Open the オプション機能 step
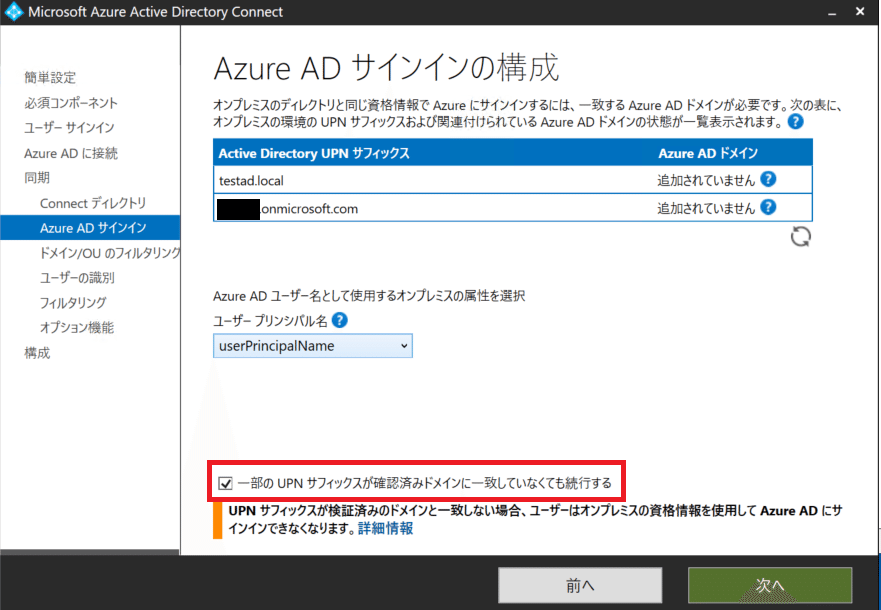881x610 pixels. point(77,327)
